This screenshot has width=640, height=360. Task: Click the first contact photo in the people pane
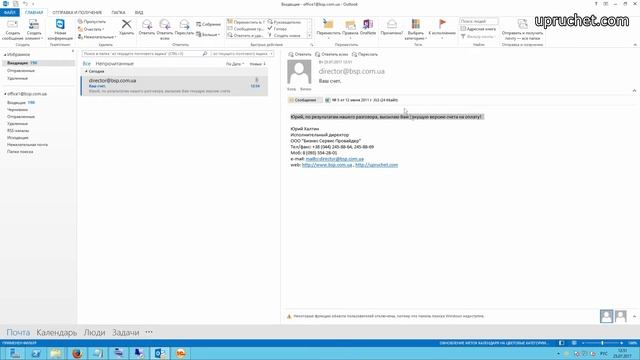point(606,316)
